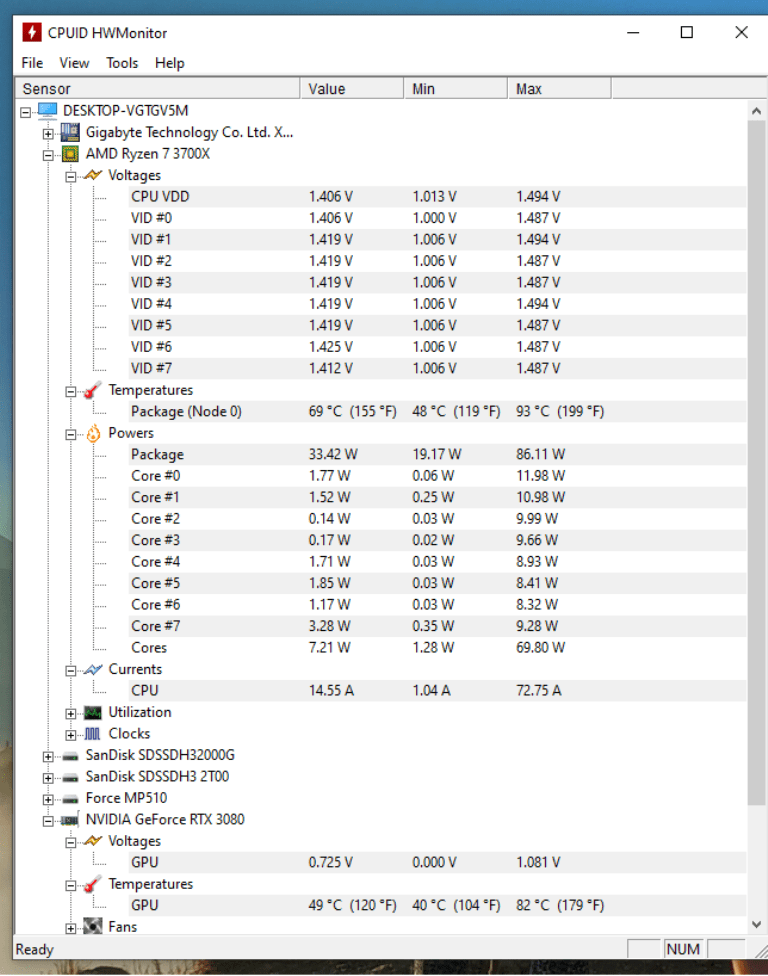Expand the Force MP510 node
The height and width of the screenshot is (976, 768).
[x=48, y=800]
